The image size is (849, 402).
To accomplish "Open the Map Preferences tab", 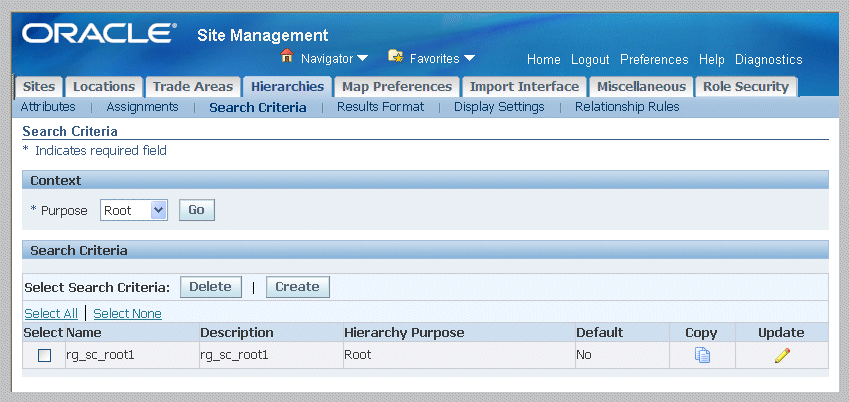I will point(397,87).
